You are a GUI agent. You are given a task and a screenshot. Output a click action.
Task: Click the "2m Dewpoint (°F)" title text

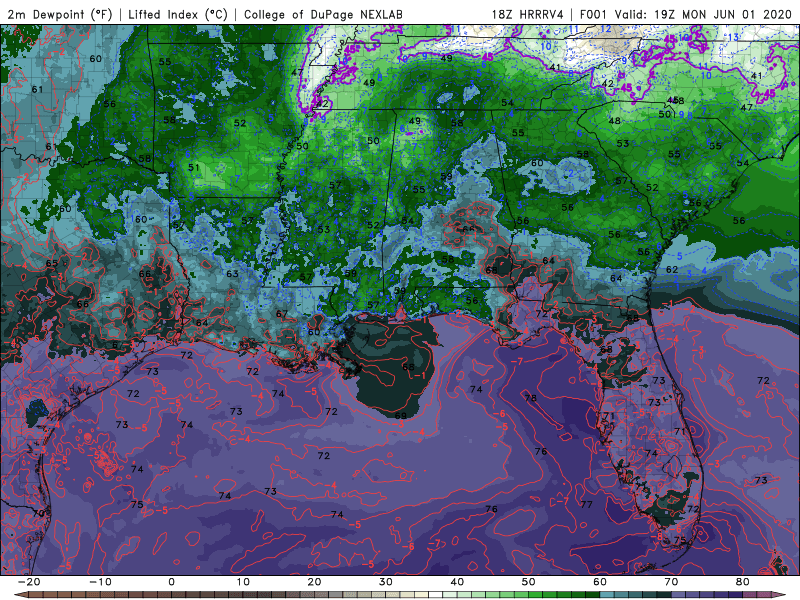coord(60,14)
